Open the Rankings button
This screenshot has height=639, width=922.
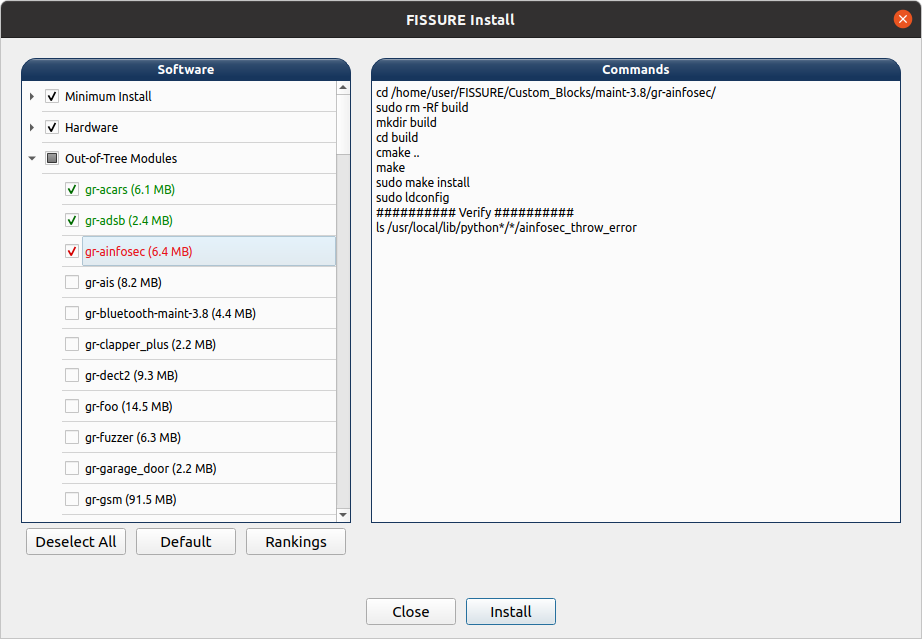tap(296, 541)
